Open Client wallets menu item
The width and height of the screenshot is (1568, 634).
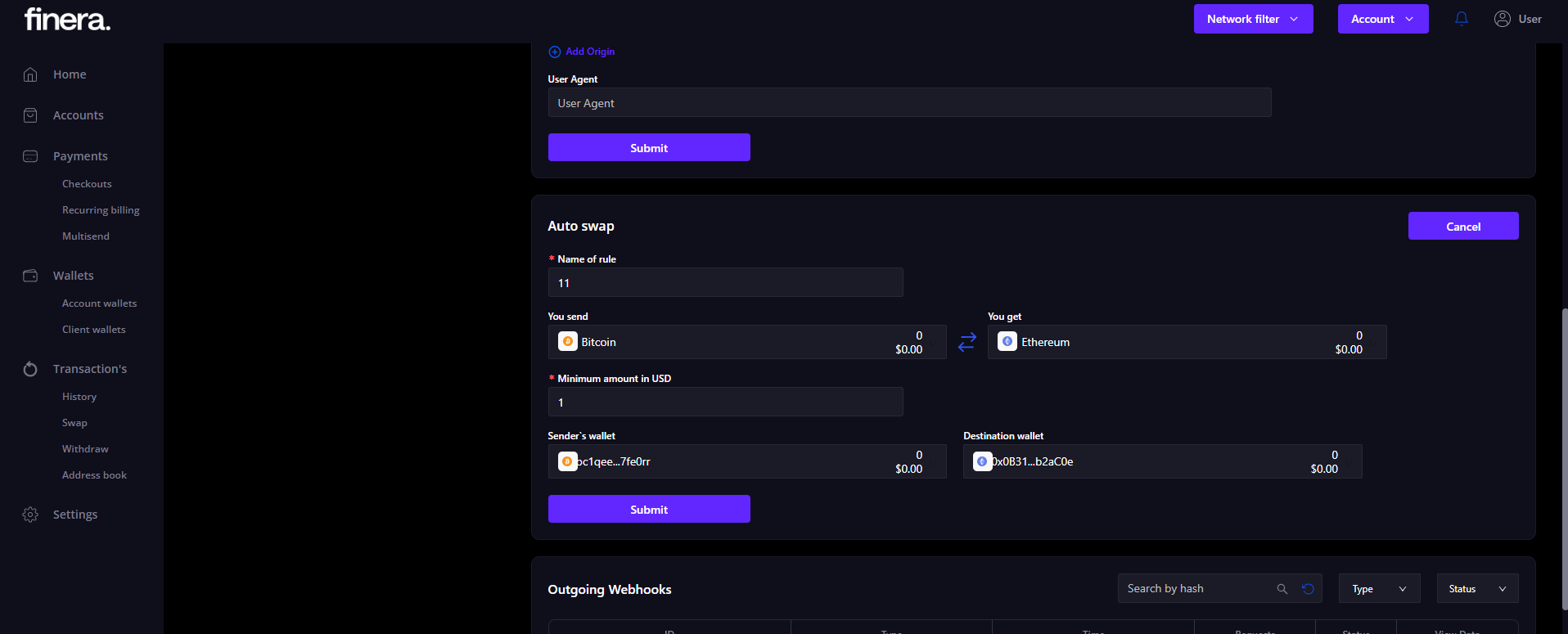[93, 330]
